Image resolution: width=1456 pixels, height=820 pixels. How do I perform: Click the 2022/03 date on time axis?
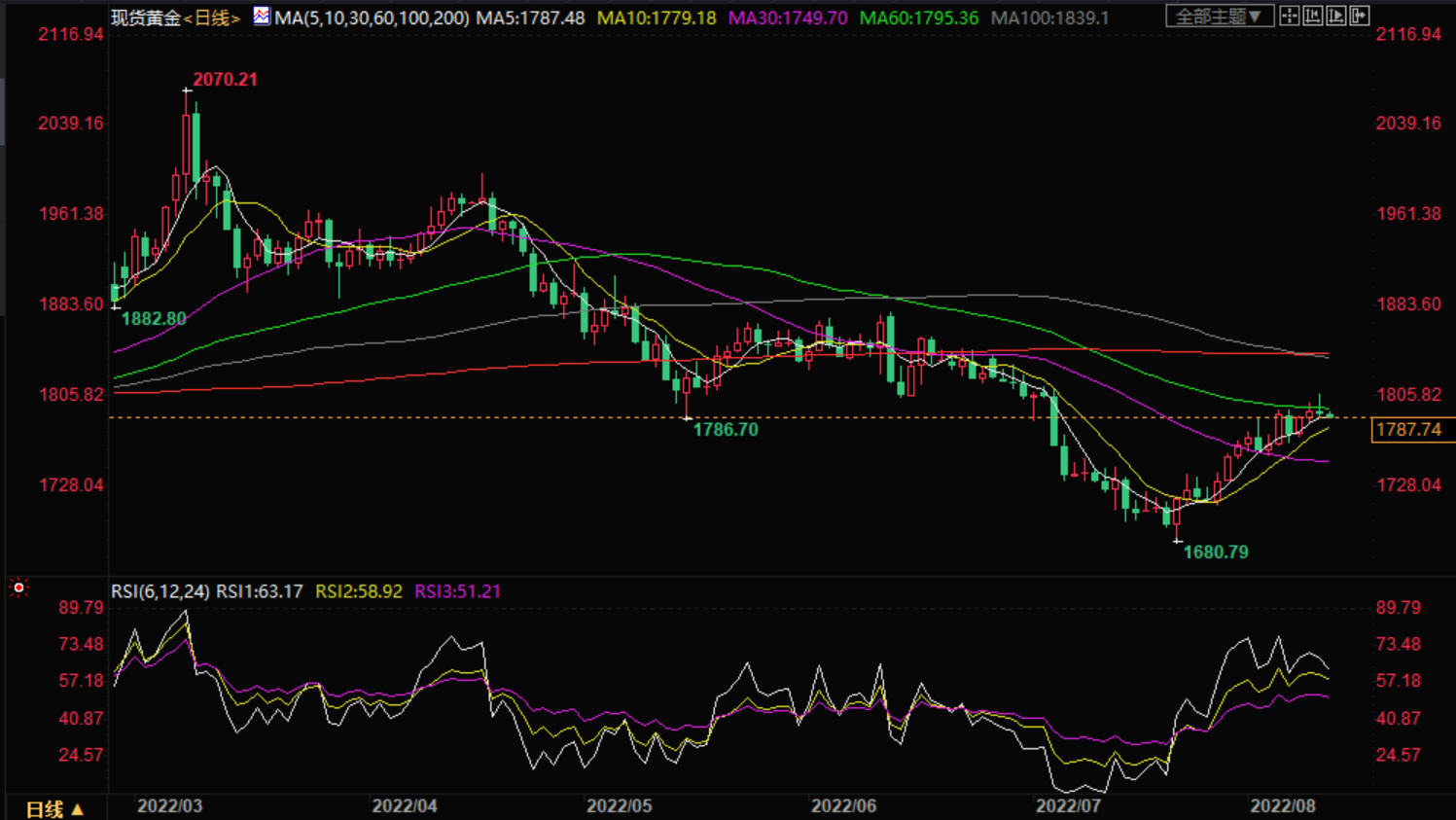click(x=170, y=805)
